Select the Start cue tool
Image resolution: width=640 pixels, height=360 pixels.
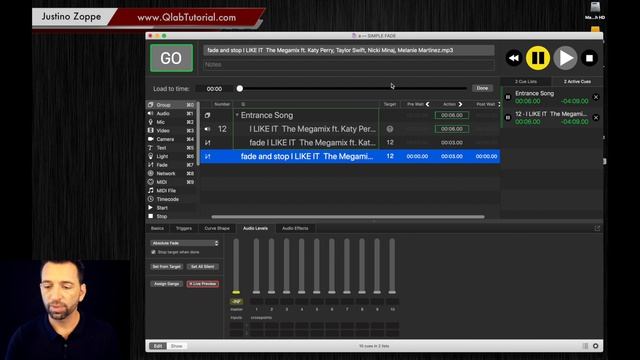[162, 208]
